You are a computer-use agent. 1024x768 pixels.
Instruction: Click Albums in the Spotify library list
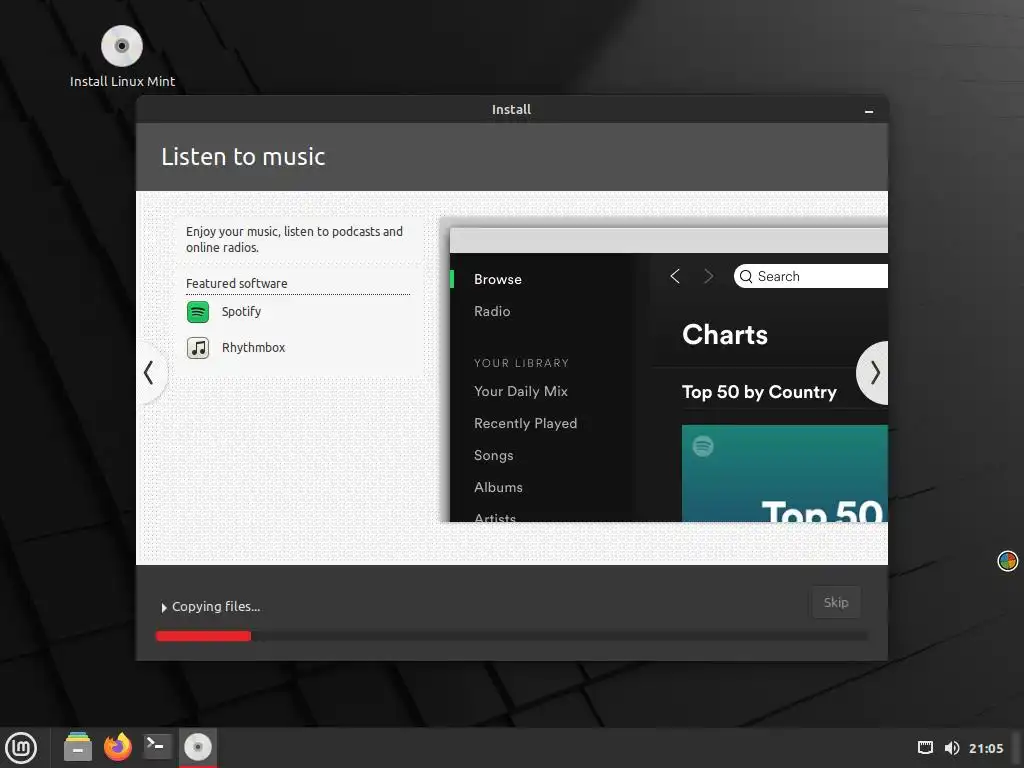click(x=498, y=487)
